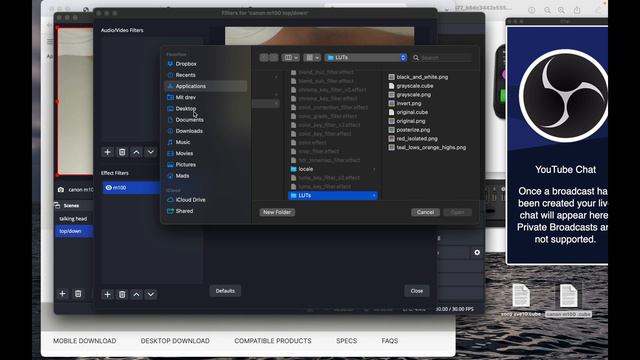Open Shared in the sidebar
The width and height of the screenshot is (640, 360).
(x=184, y=211)
